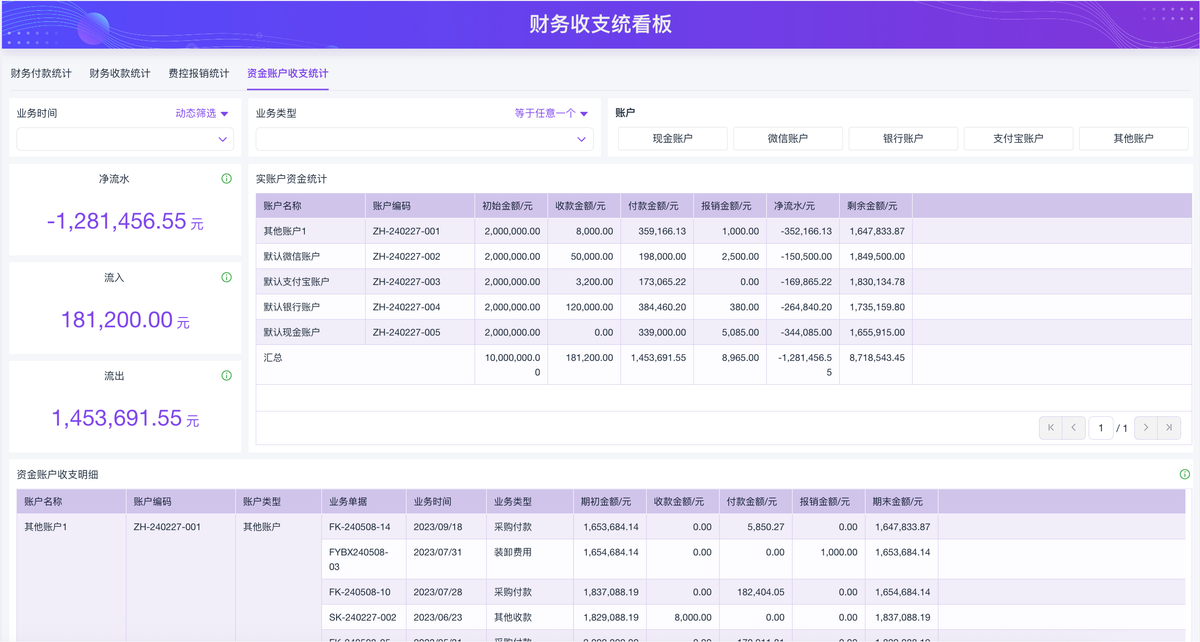This screenshot has height=642, width=1200.
Task: Click 净流水/元 column header
Action: (x=794, y=206)
